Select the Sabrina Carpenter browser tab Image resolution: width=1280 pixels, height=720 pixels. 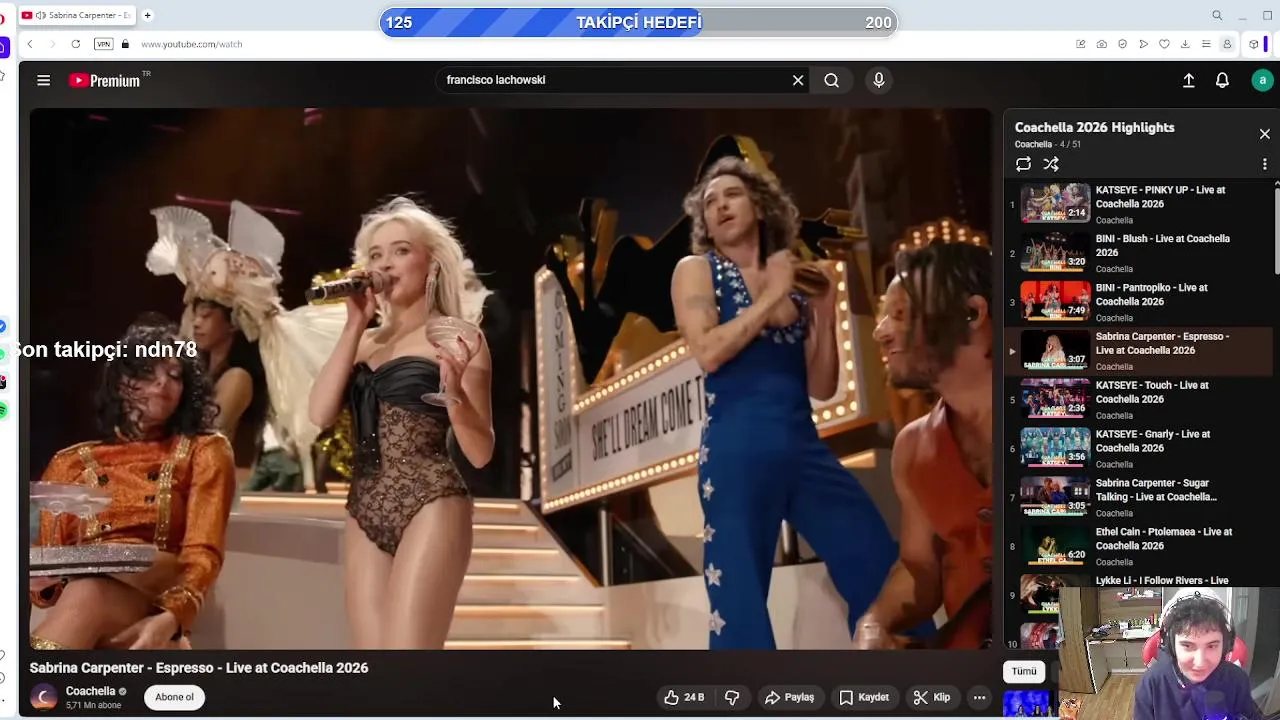pos(78,15)
